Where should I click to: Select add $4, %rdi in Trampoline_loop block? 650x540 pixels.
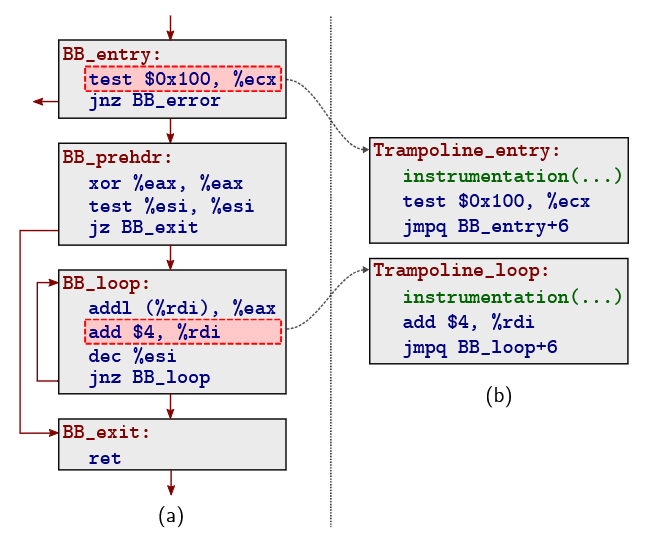(x=469, y=322)
